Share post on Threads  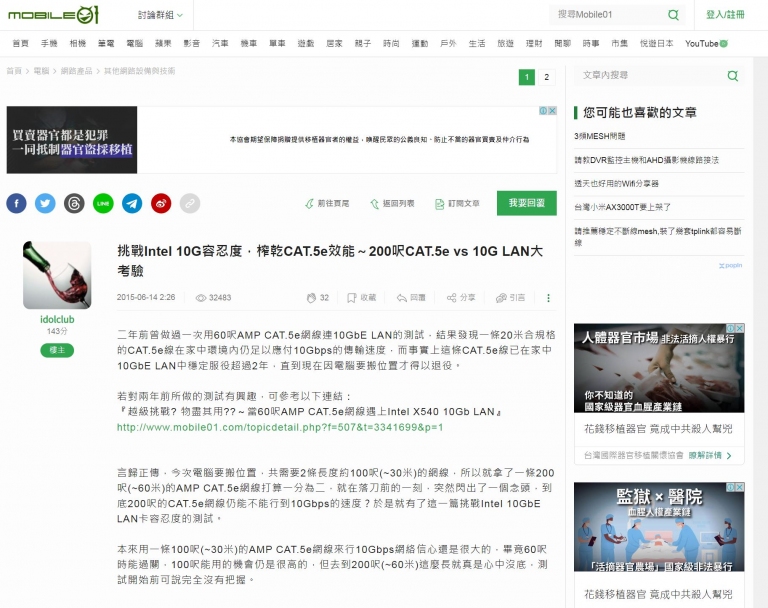(x=74, y=203)
